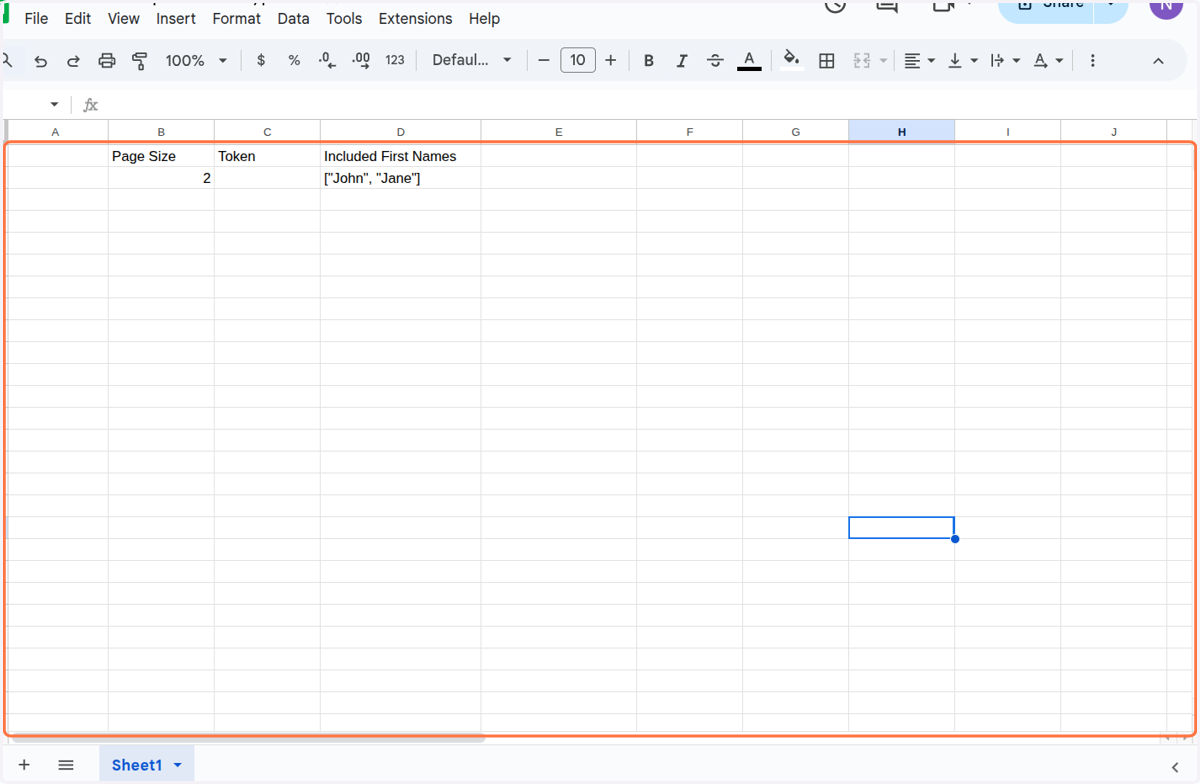
Task: Add a new sheet with plus button
Action: pos(24,765)
